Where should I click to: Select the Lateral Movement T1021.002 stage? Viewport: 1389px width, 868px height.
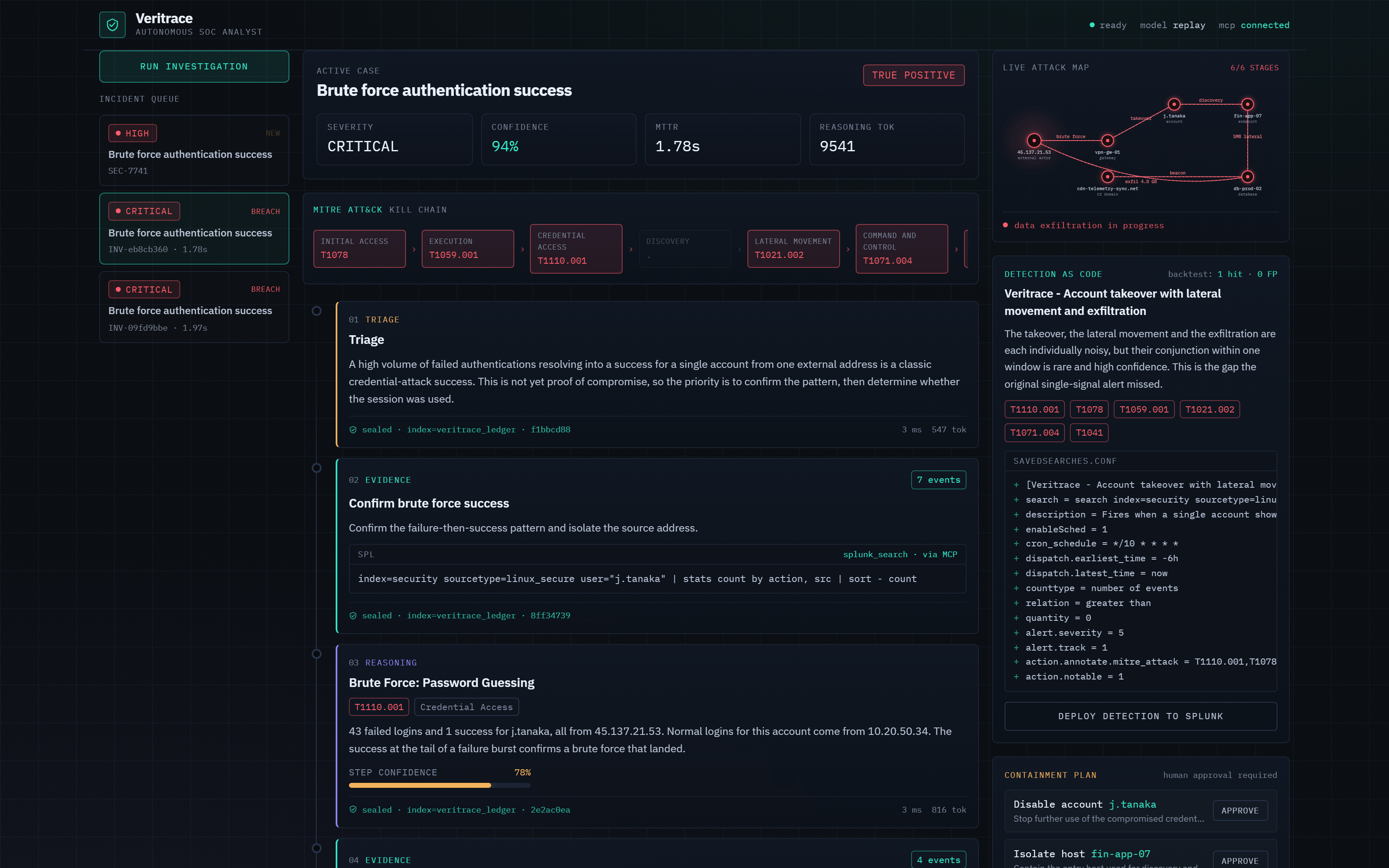click(x=793, y=248)
